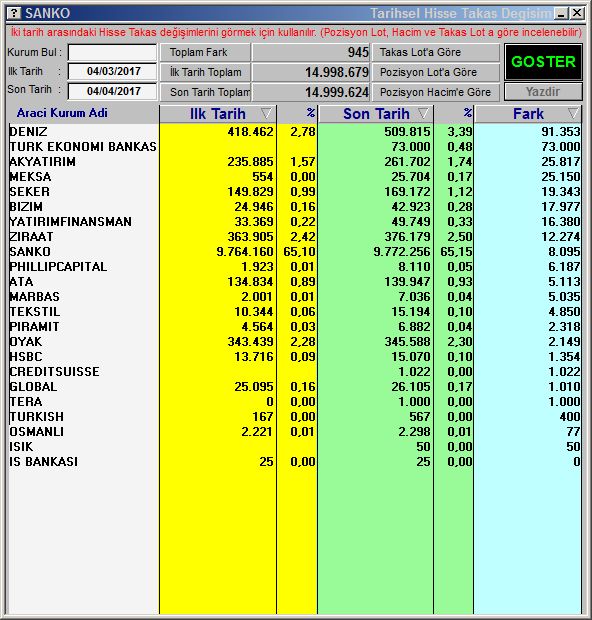Click the Ilk Tarih date field
This screenshot has height=620, width=592.
[x=112, y=72]
